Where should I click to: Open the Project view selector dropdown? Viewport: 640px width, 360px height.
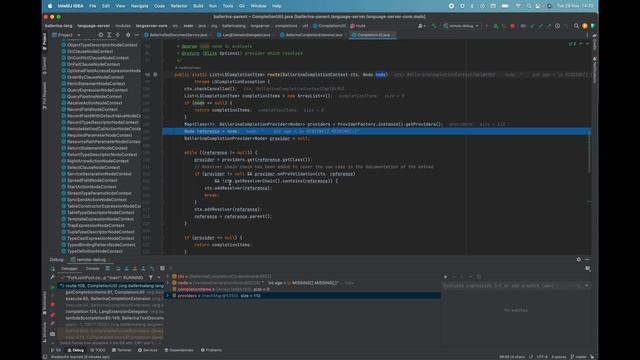click(x=66, y=35)
